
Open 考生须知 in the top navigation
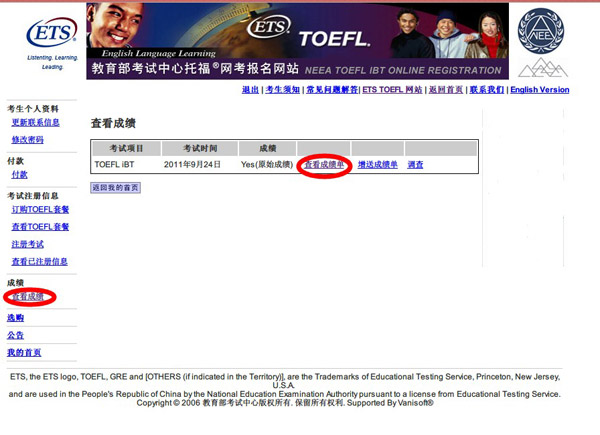coord(281,90)
